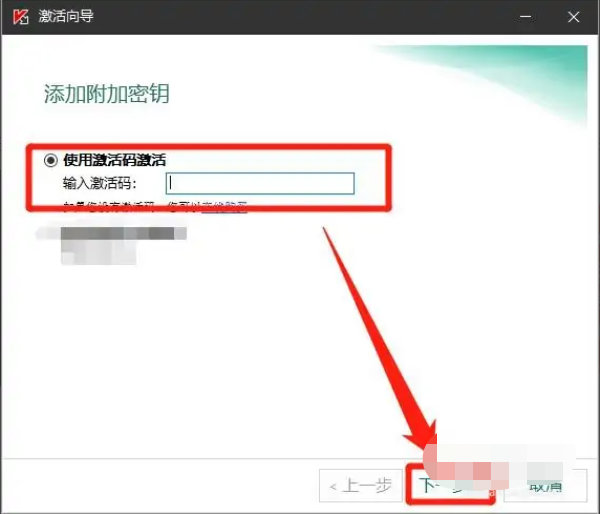600x514 pixels.
Task: Open the underlined link below the code field
Action: pyautogui.click(x=224, y=207)
